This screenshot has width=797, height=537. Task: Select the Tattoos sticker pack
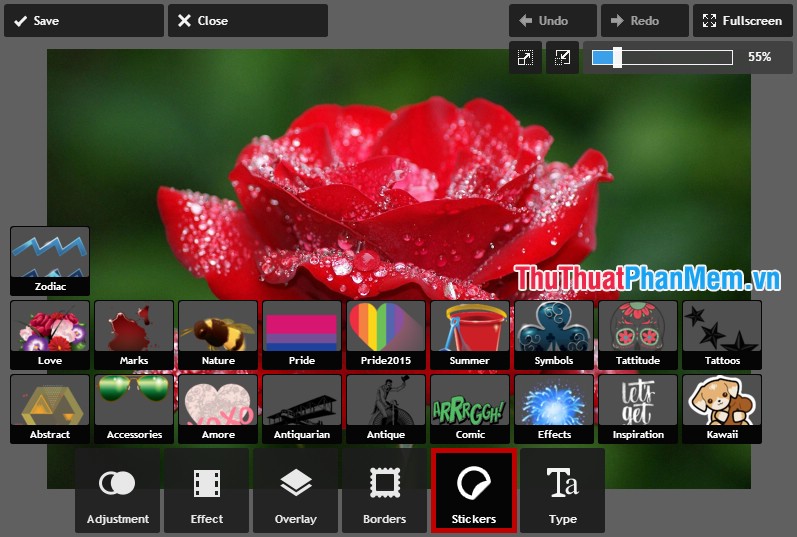(722, 335)
